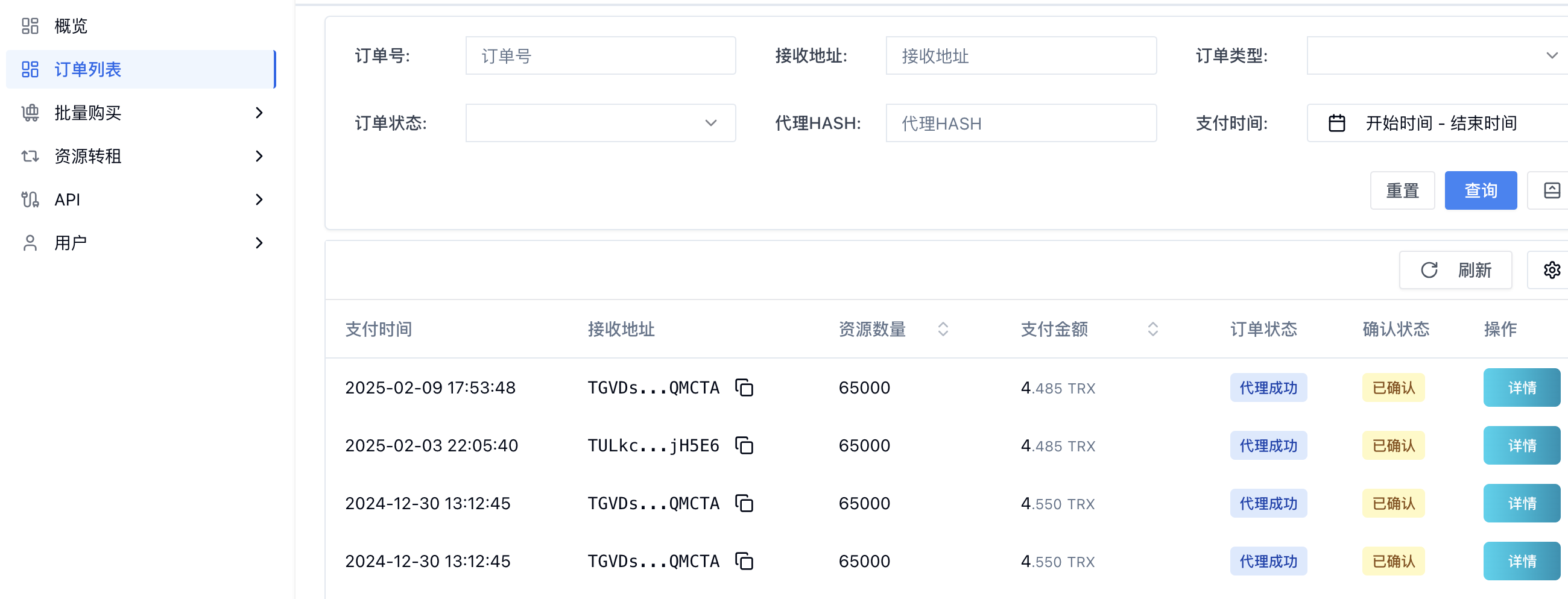1568x599 pixels.
Task: Click the 订单列表 sidebar icon
Action: [30, 69]
